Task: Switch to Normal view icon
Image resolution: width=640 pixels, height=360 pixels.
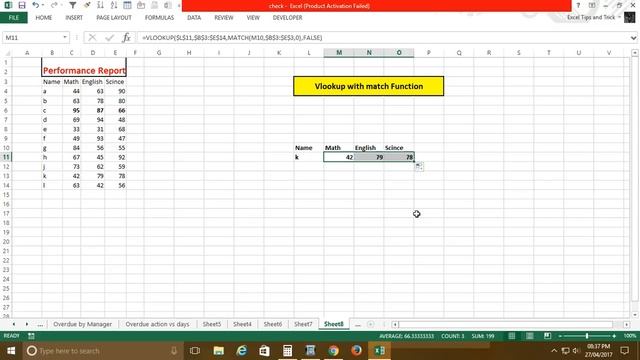Action: (x=511, y=336)
